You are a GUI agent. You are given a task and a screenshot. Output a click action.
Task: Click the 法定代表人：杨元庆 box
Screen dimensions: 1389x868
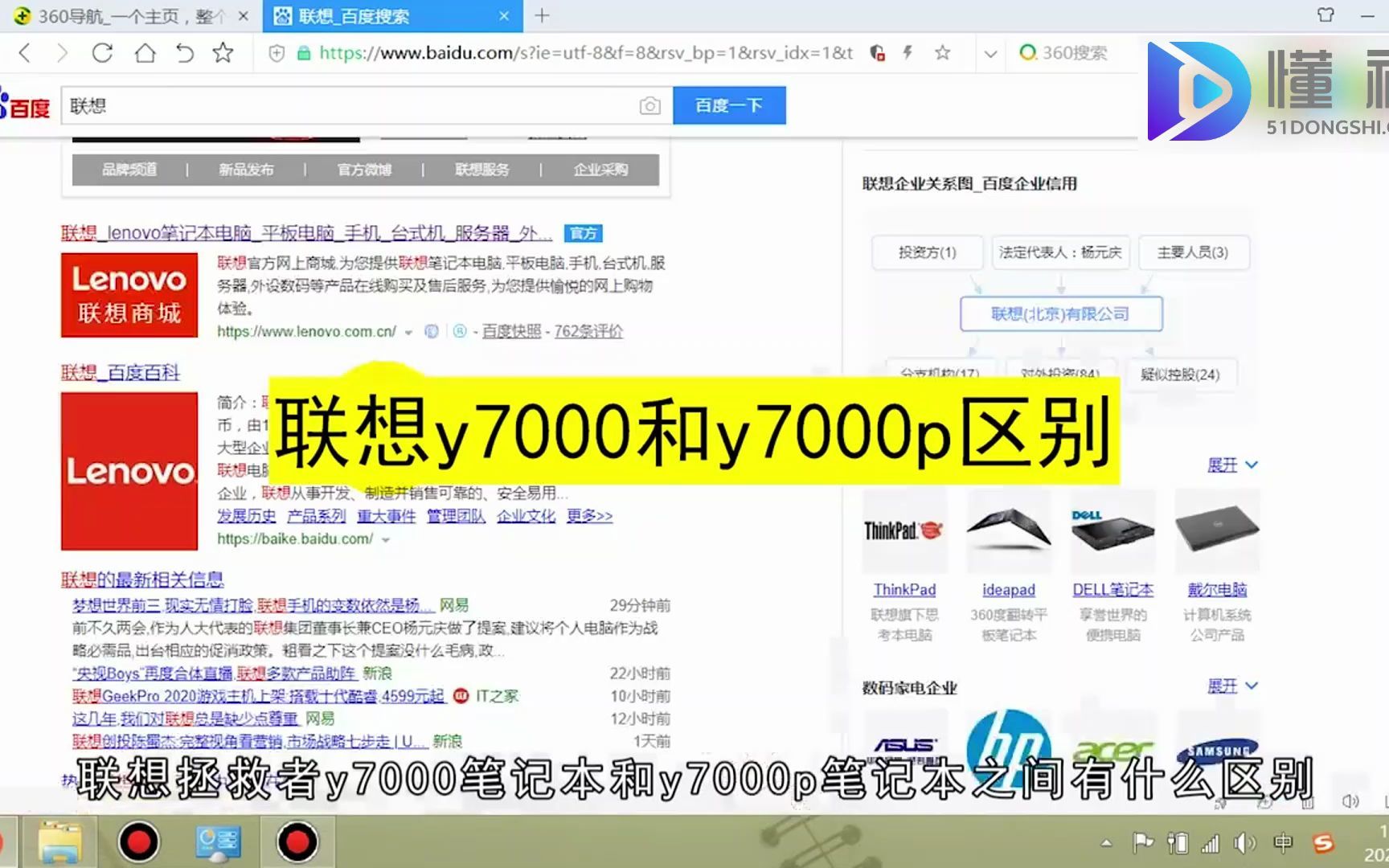tap(1060, 252)
